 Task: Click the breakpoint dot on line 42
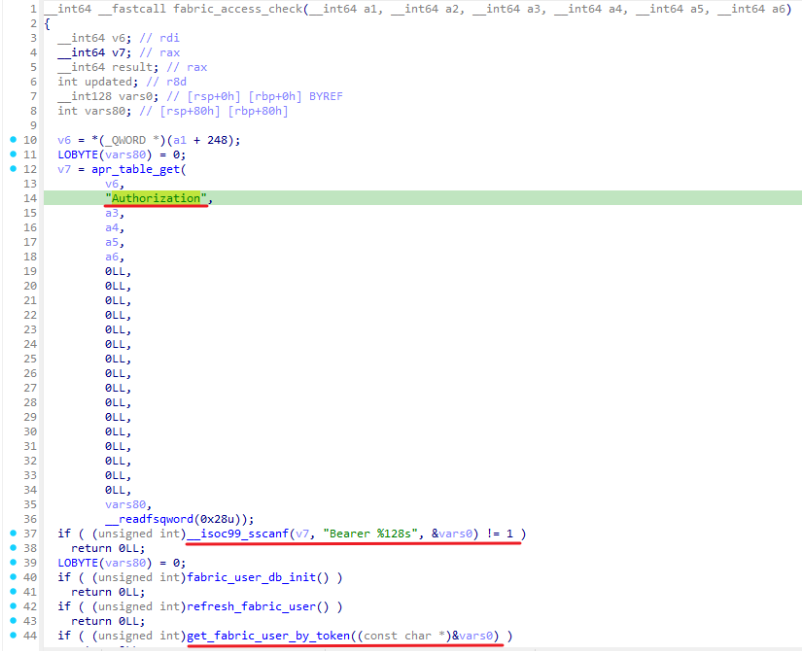coord(13,606)
